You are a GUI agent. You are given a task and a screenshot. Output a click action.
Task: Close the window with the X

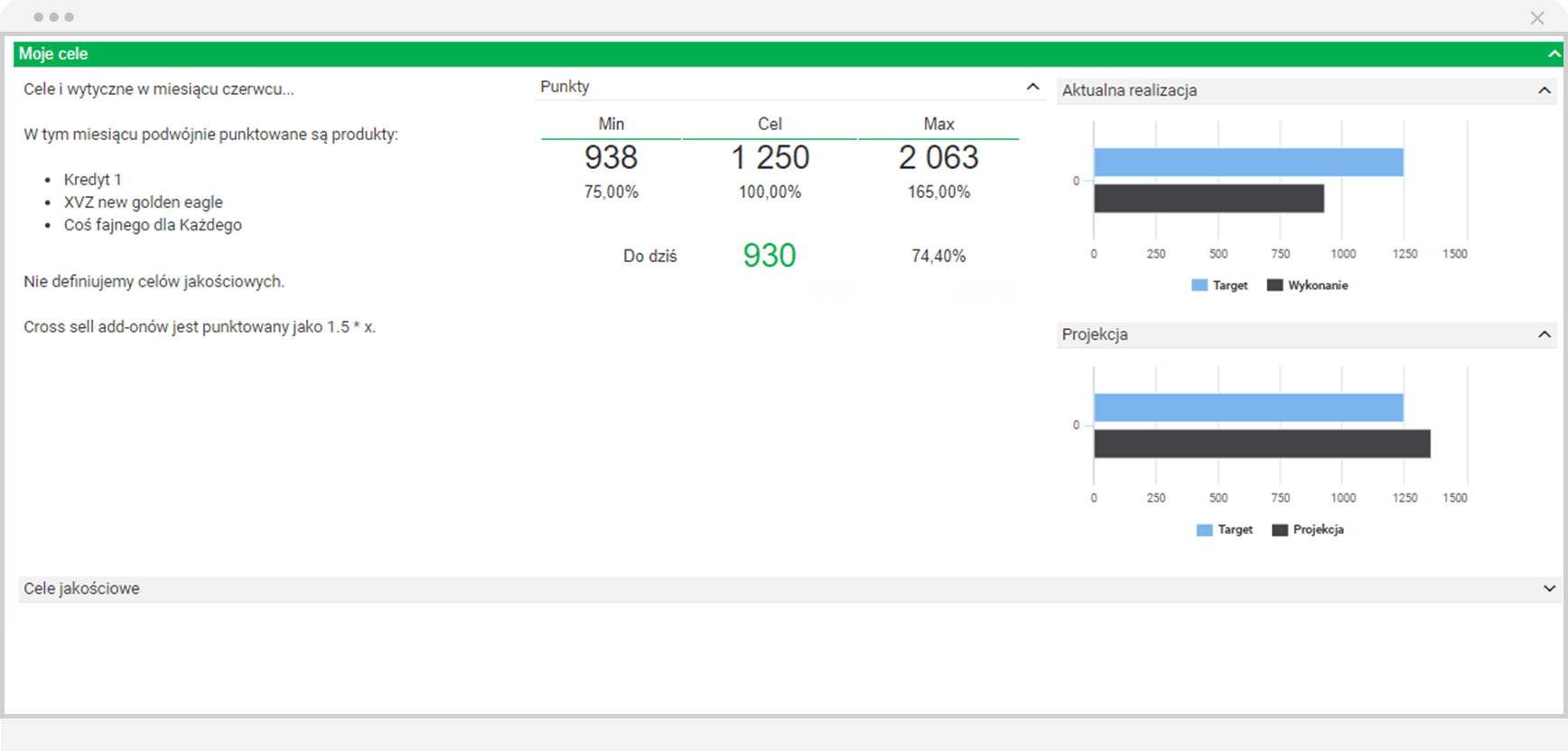pos(1536,18)
